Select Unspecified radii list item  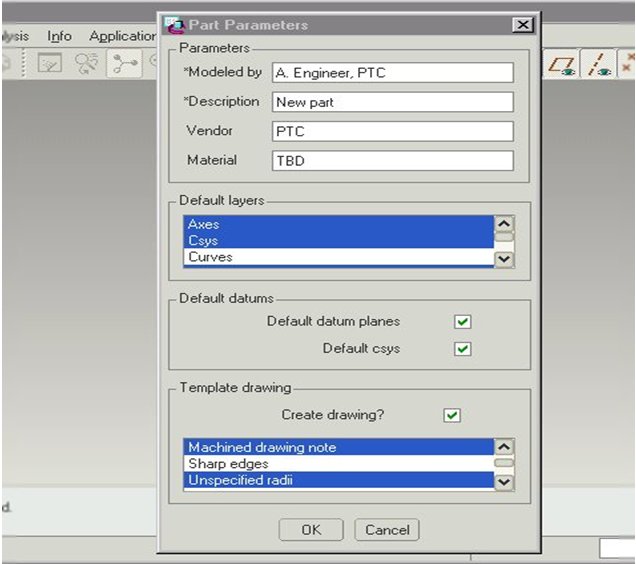point(339,480)
